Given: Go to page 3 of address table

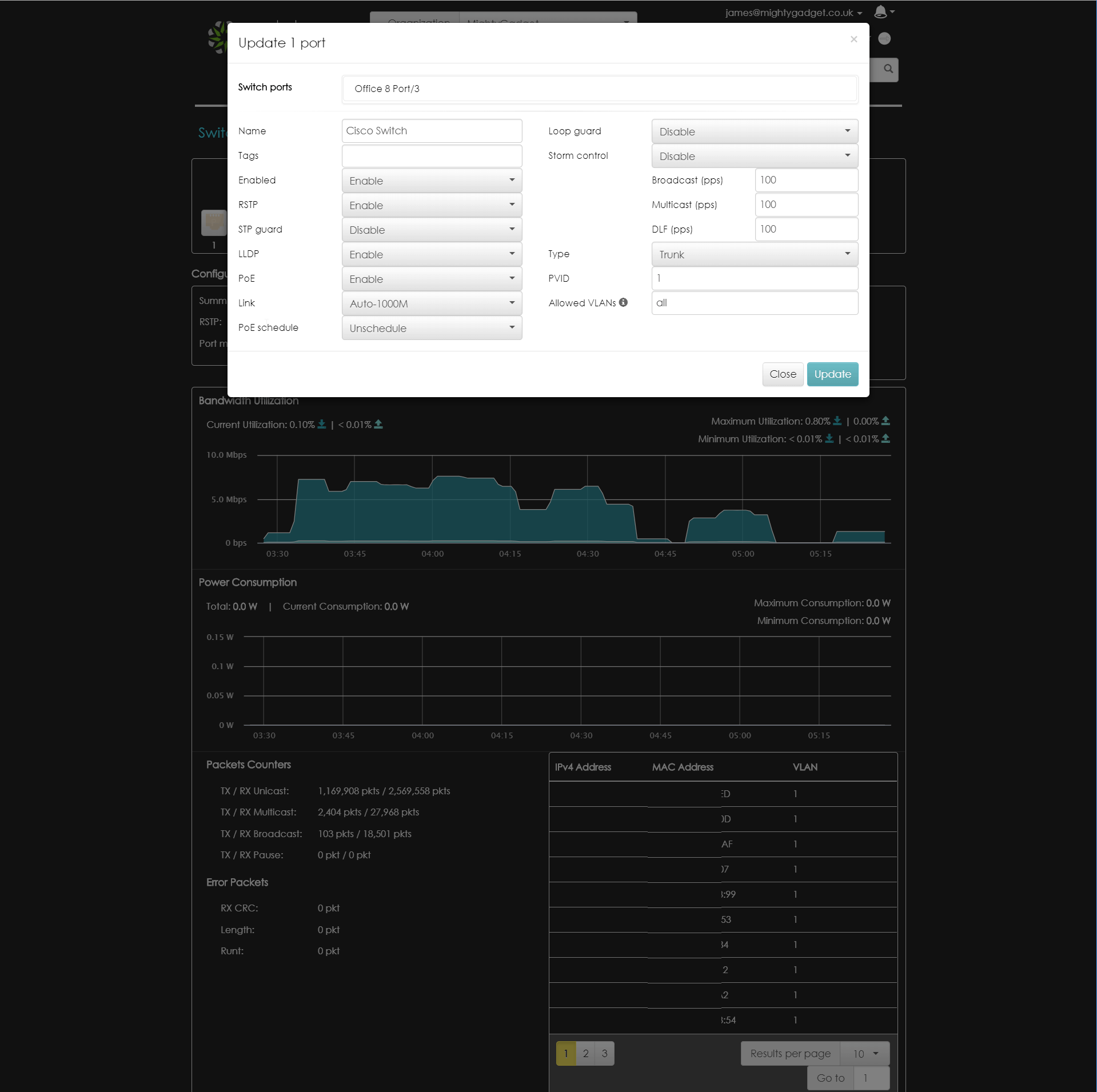Looking at the screenshot, I should click(604, 1053).
